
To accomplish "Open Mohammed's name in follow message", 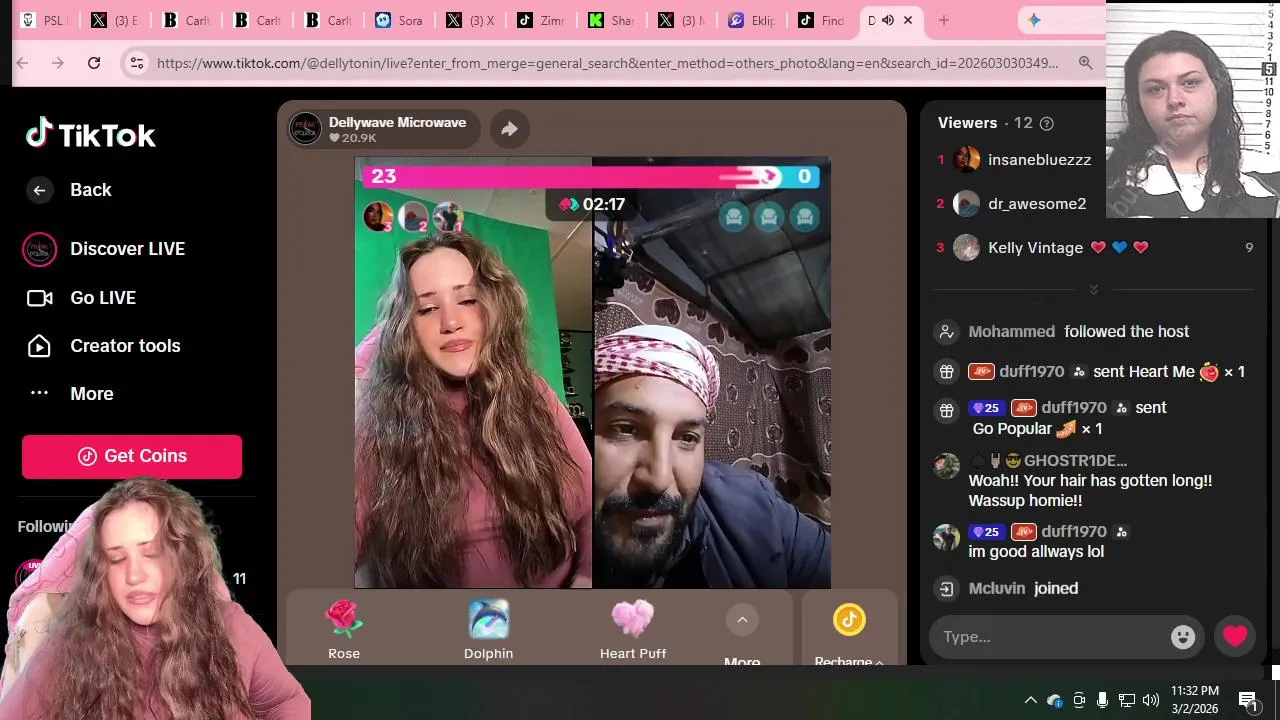I will [1011, 332].
